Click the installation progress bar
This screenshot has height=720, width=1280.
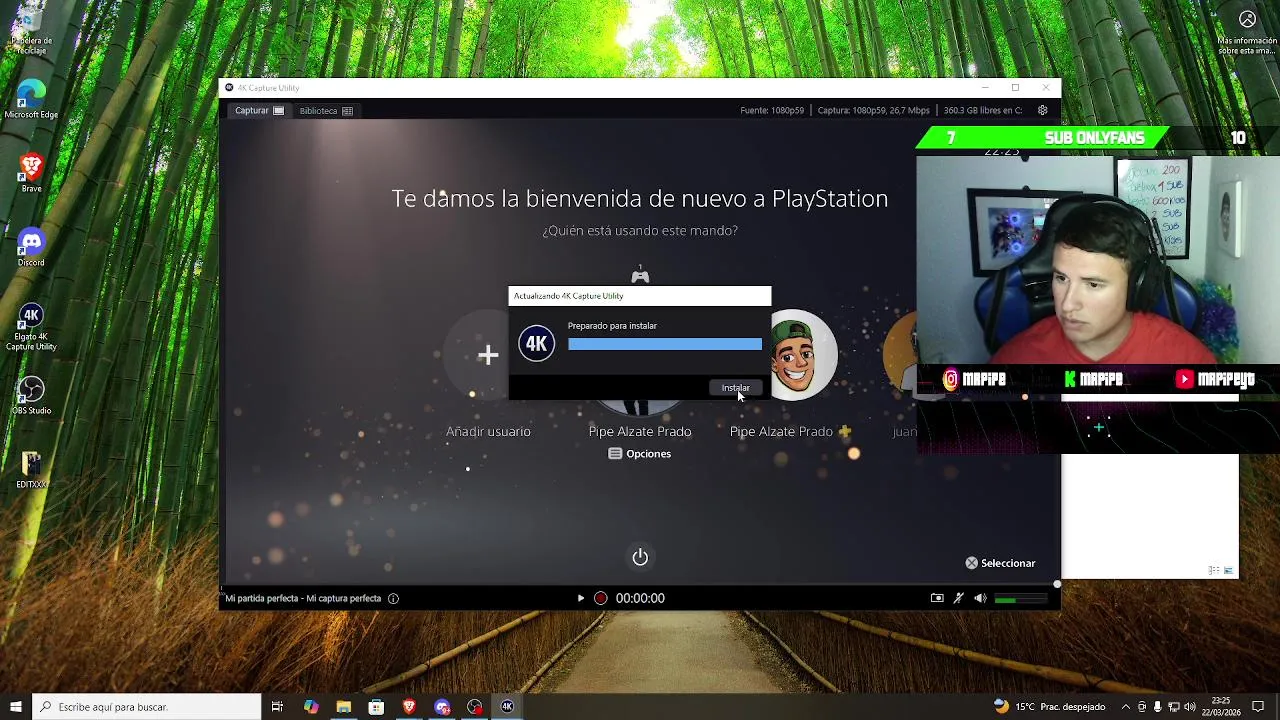point(665,344)
